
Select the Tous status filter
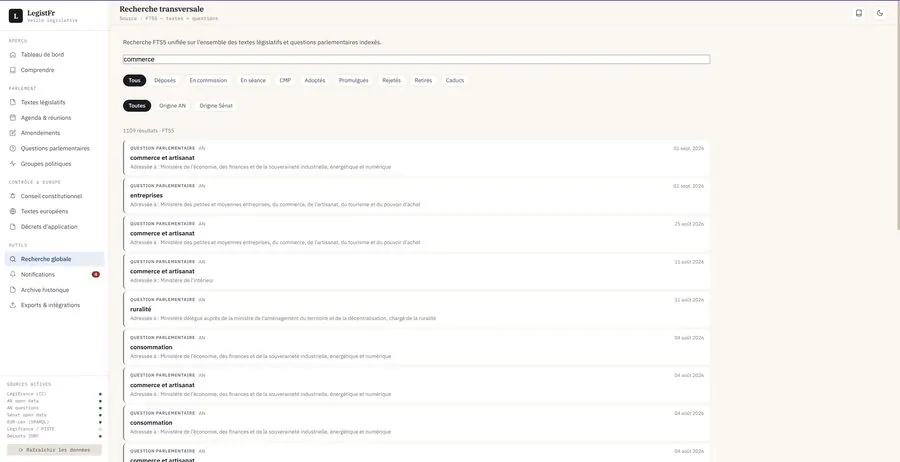click(134, 81)
